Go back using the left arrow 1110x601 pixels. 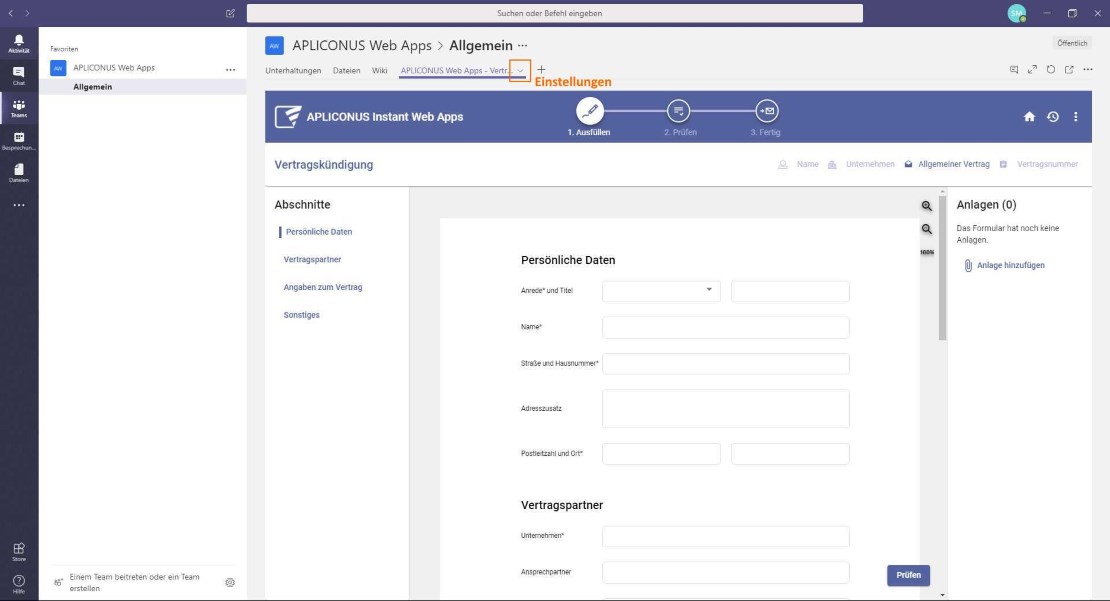11,13
